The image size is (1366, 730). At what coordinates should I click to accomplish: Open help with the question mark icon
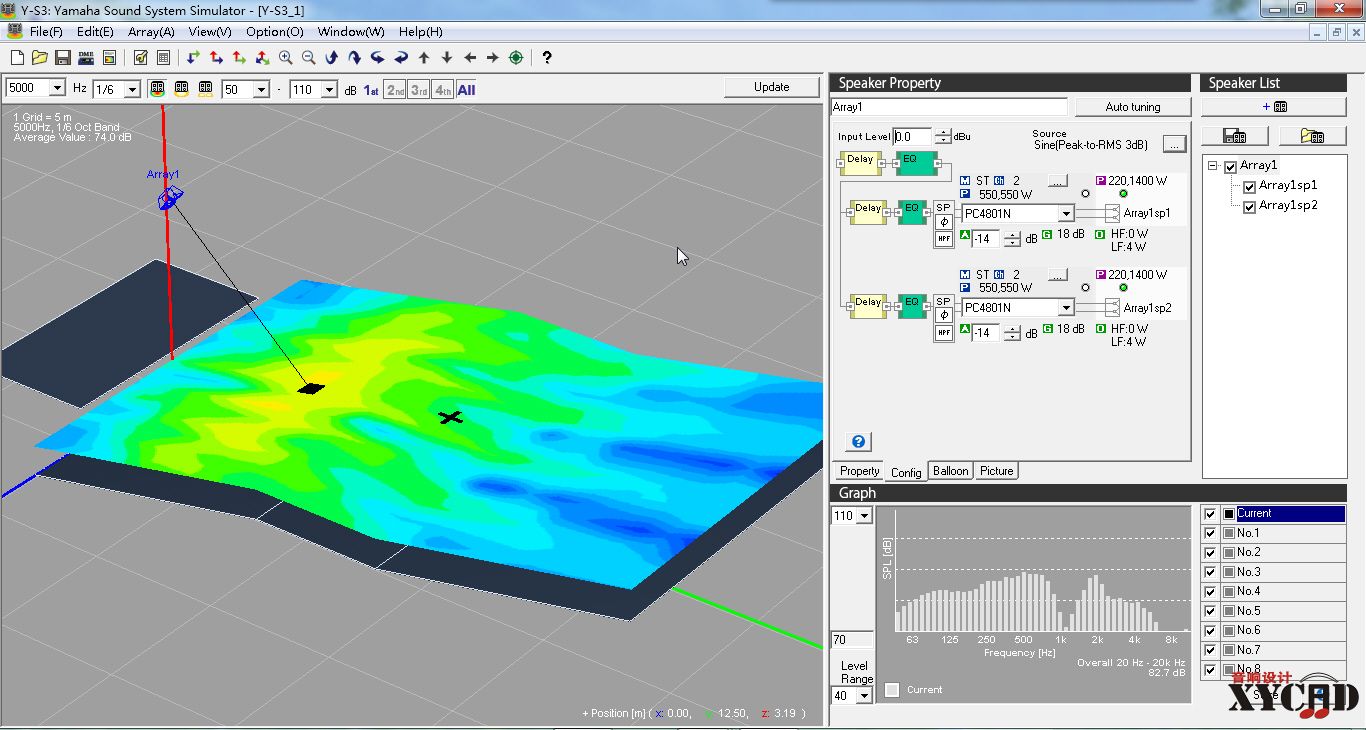tap(547, 58)
